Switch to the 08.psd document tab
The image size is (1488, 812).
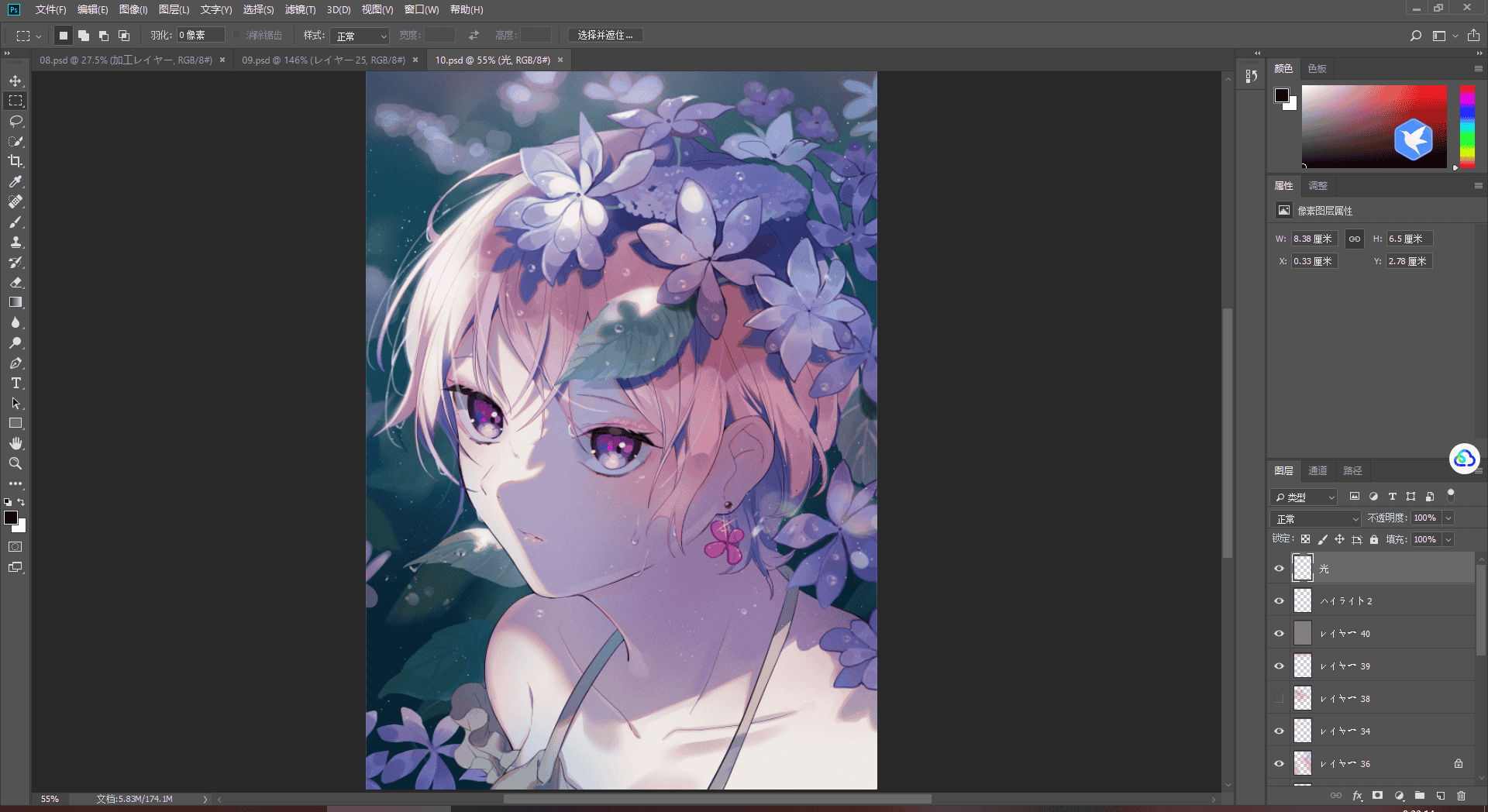pos(126,60)
